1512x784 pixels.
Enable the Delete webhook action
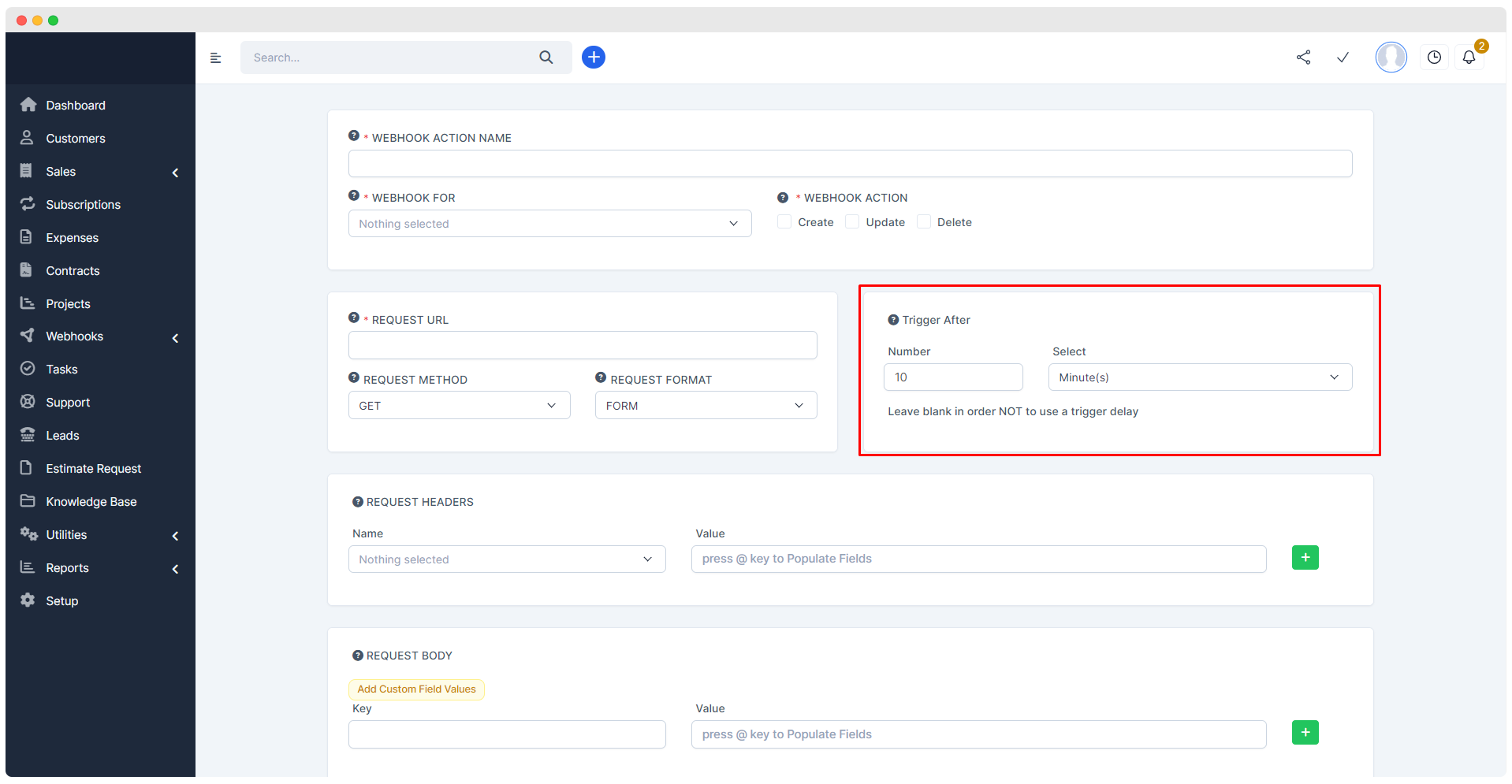click(922, 221)
